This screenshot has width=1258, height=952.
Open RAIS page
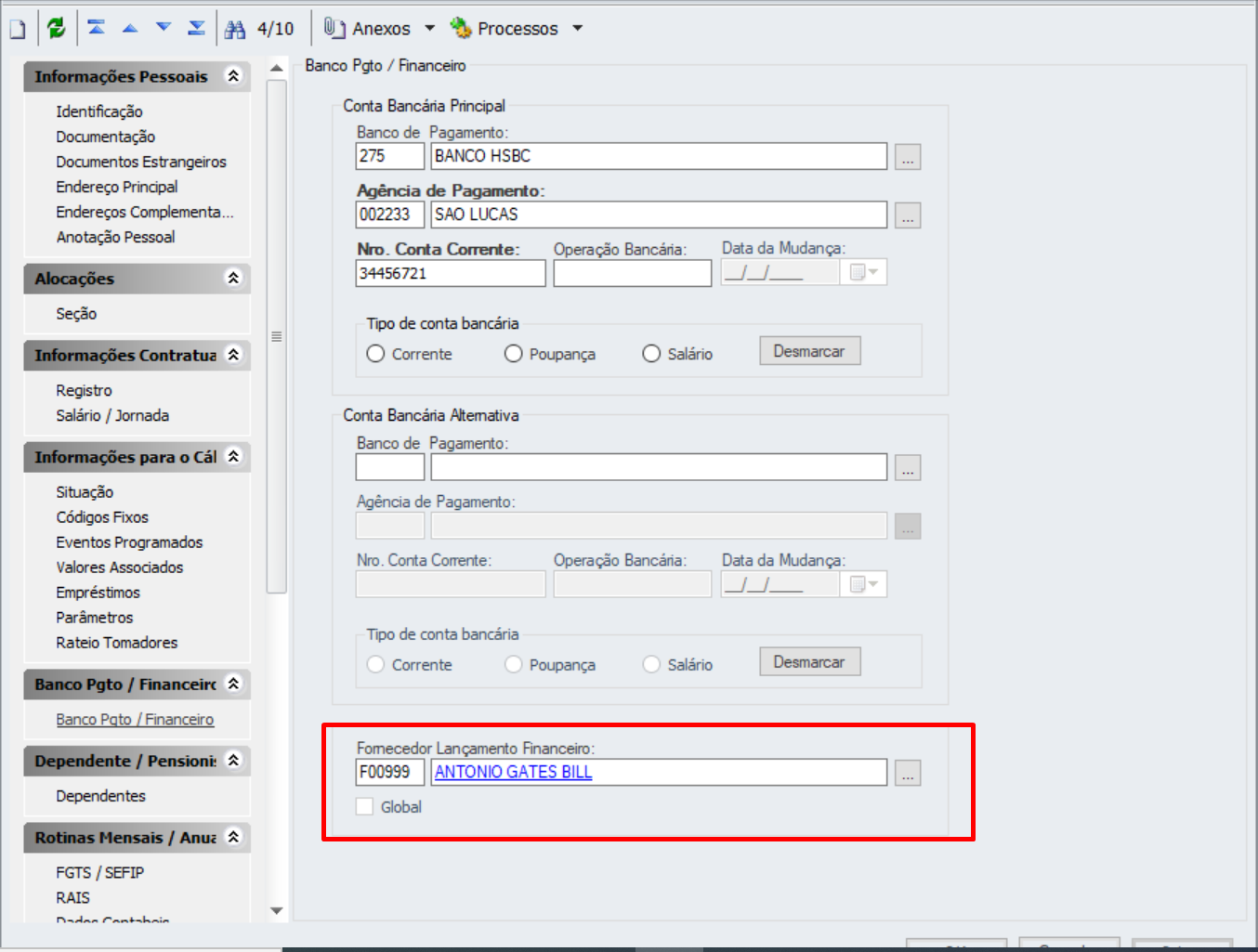coord(72,898)
